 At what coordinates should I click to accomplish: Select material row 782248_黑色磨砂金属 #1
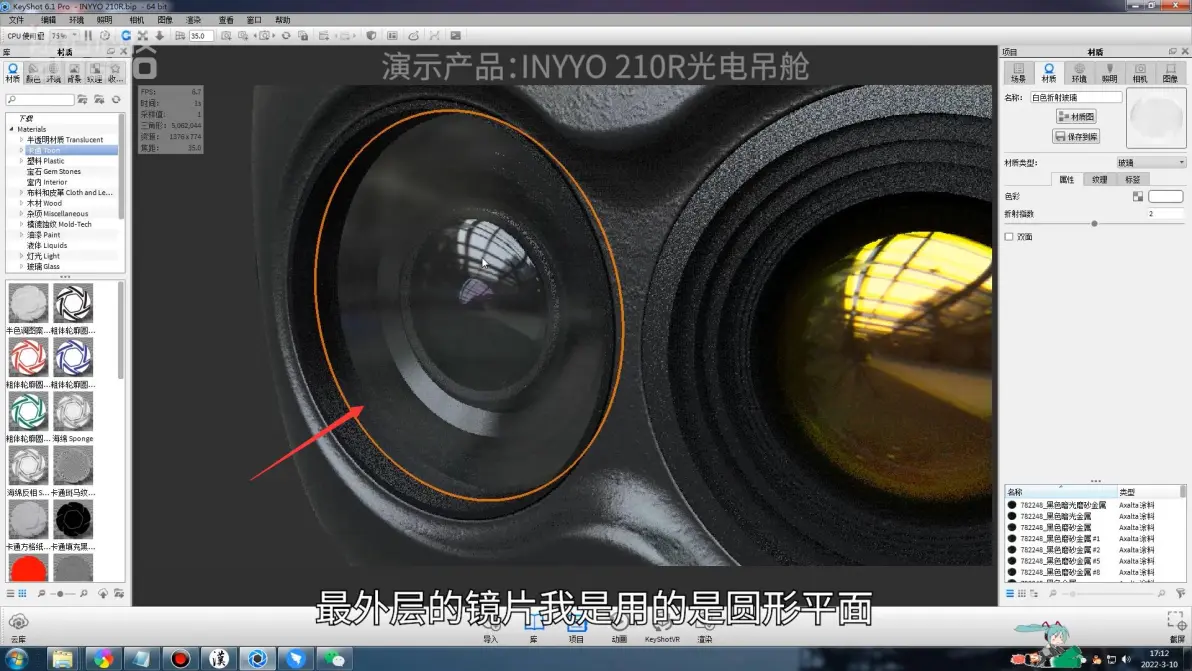coord(1060,538)
